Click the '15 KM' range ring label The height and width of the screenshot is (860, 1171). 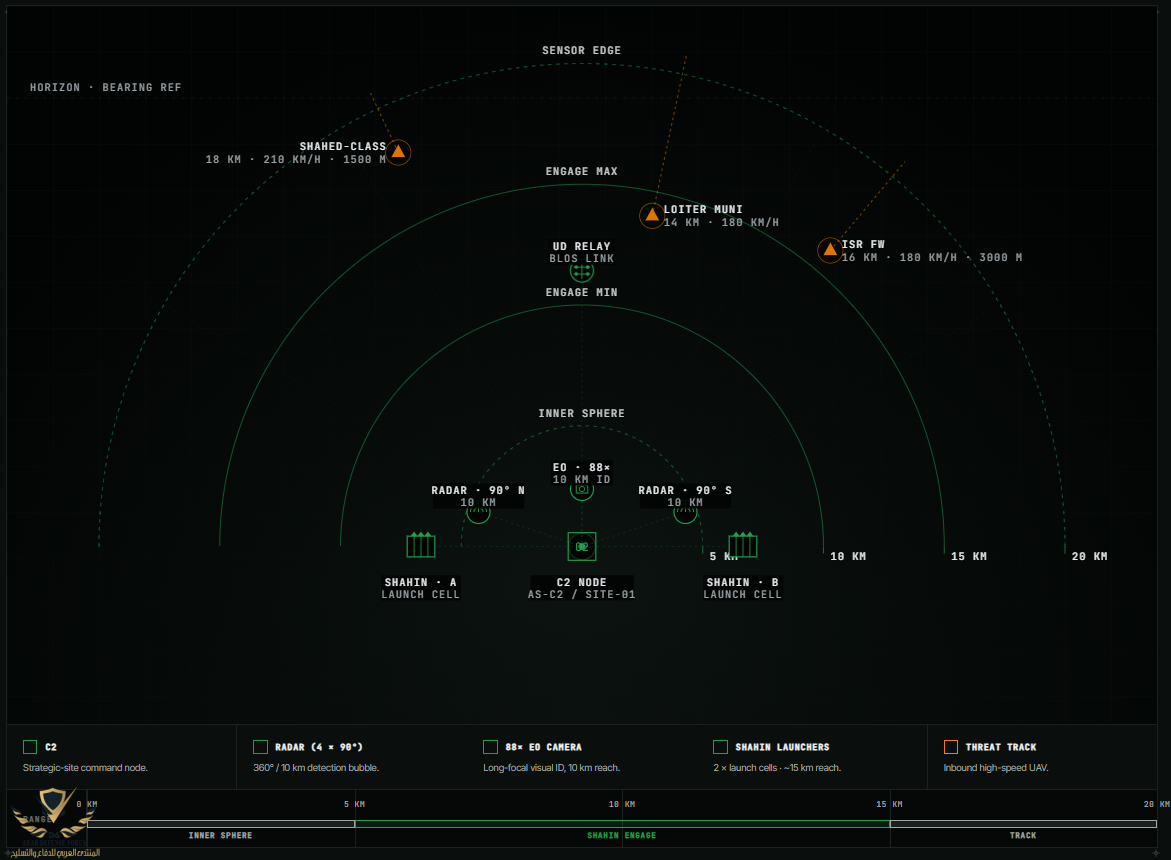[x=969, y=556]
